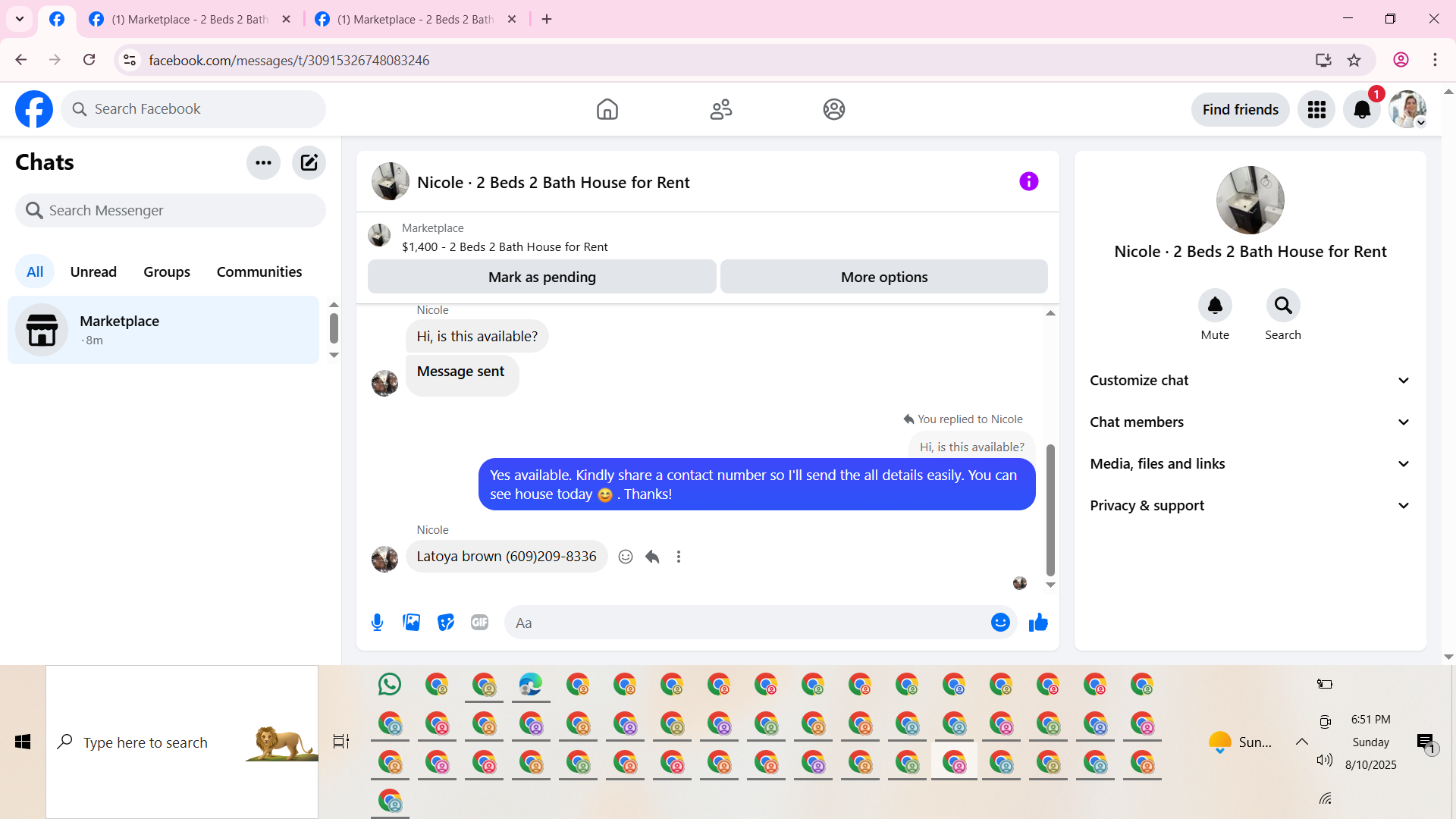Expand Media, files and links

pyautogui.click(x=1250, y=464)
